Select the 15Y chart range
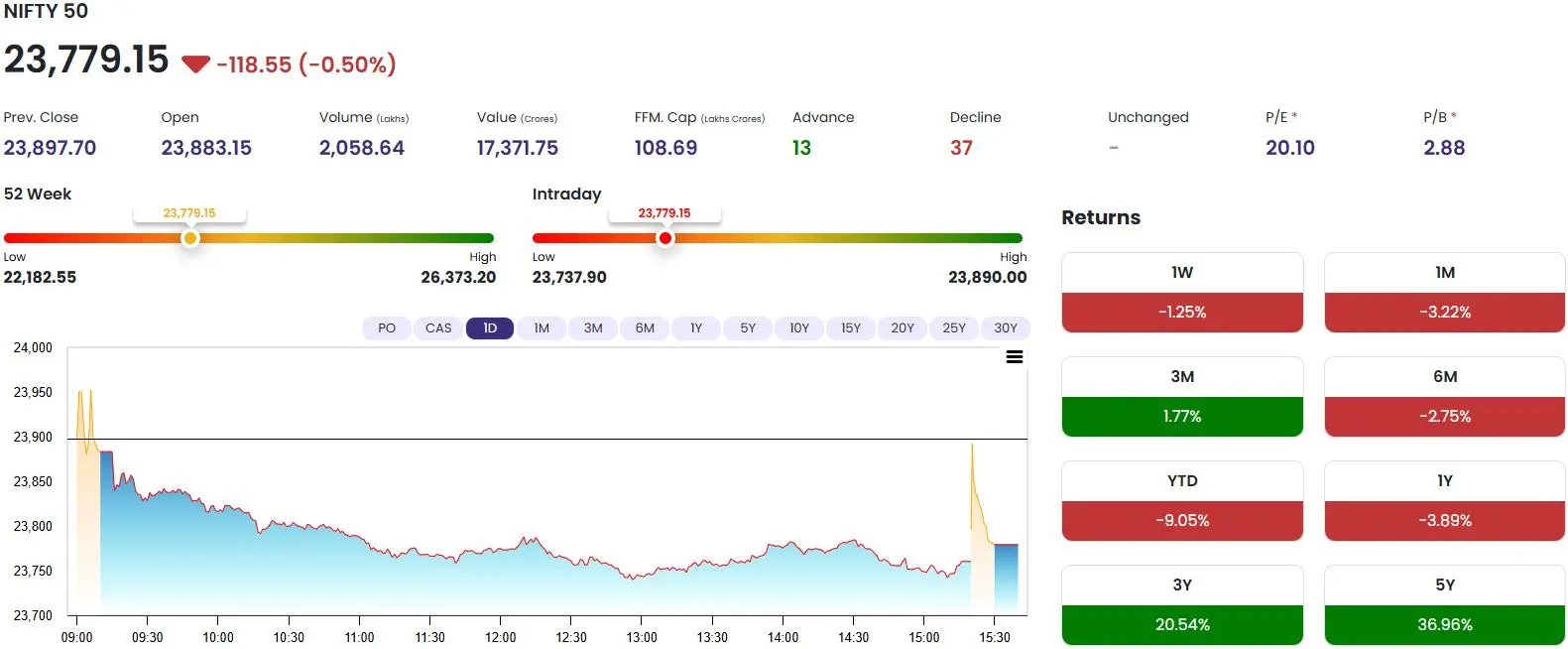 point(851,328)
